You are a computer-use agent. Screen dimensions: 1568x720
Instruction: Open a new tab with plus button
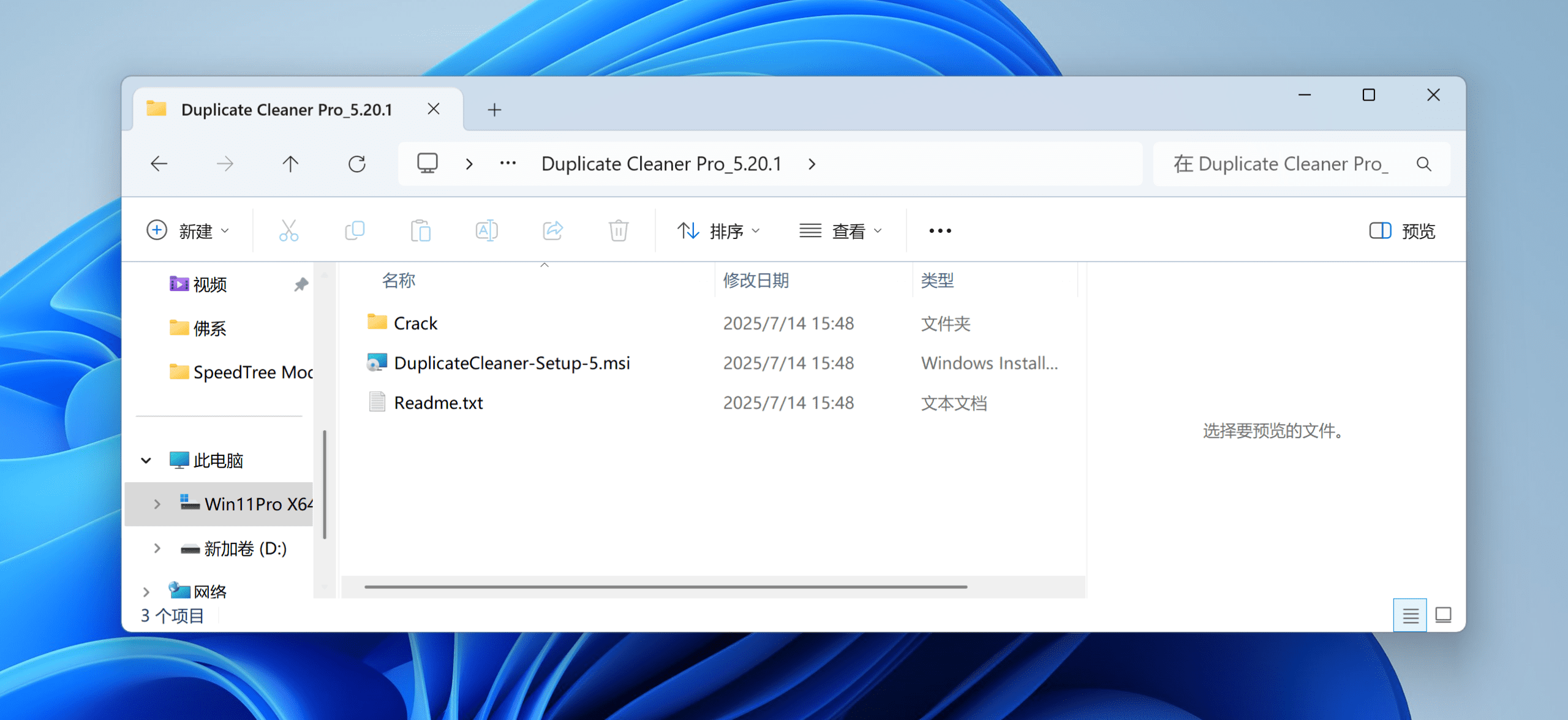click(494, 110)
